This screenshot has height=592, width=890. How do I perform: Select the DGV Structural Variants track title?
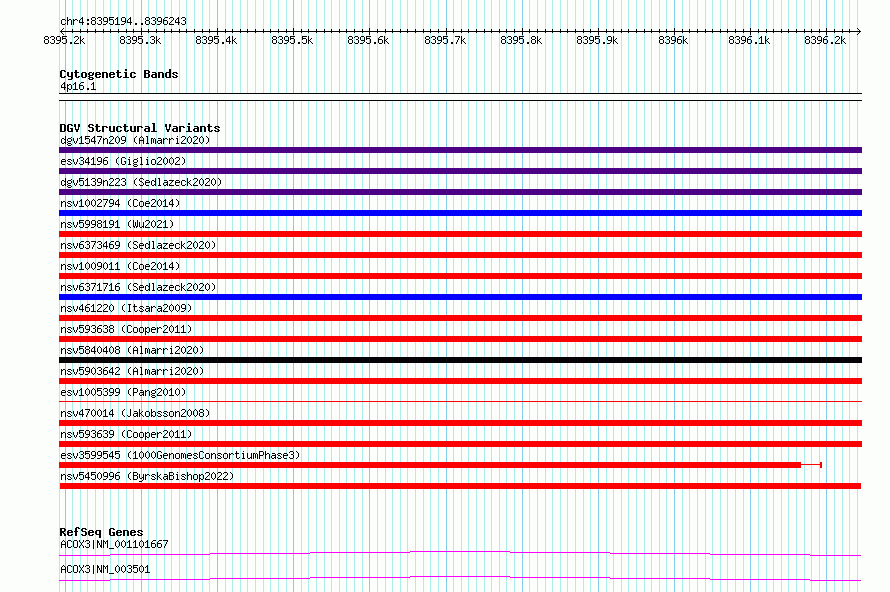click(x=140, y=128)
